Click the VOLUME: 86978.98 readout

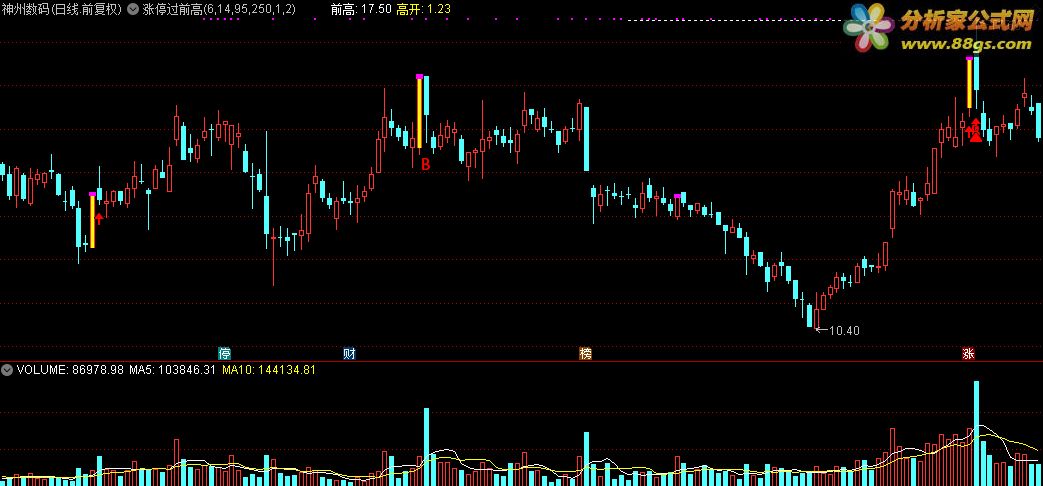[71, 370]
